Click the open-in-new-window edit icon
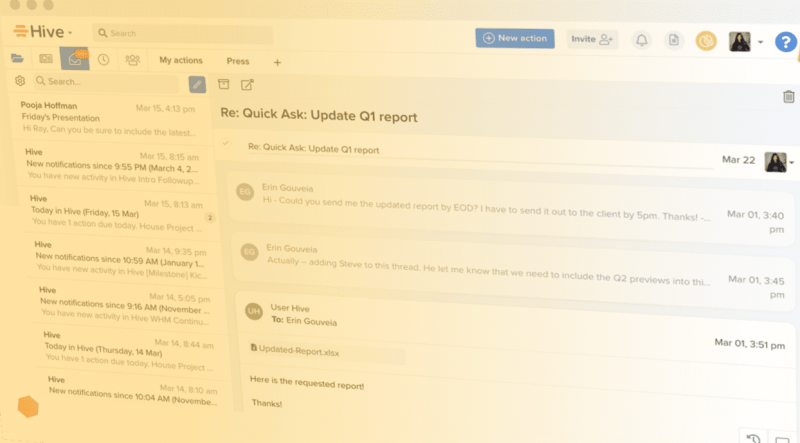 (x=247, y=85)
